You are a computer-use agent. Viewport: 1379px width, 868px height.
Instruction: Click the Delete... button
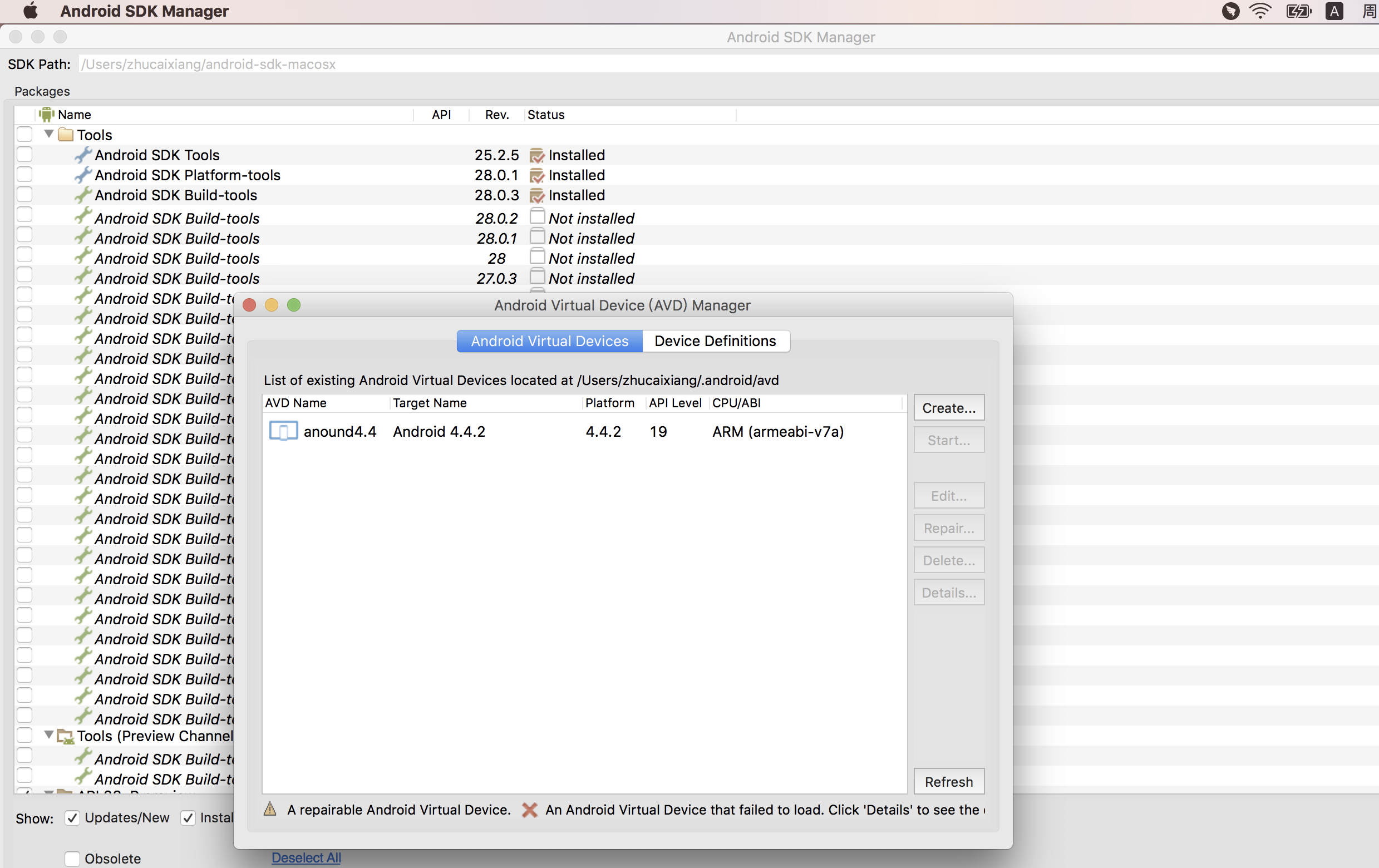948,560
